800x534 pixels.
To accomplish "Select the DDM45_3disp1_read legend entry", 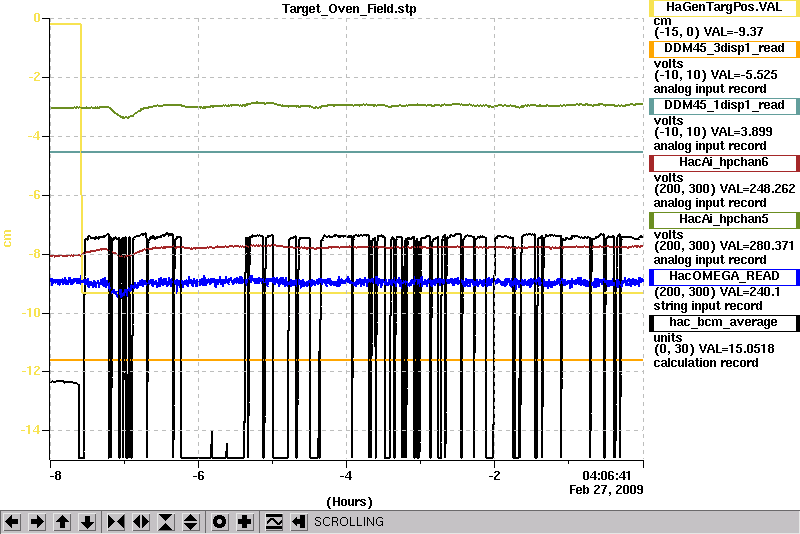I will pyautogui.click(x=724, y=48).
